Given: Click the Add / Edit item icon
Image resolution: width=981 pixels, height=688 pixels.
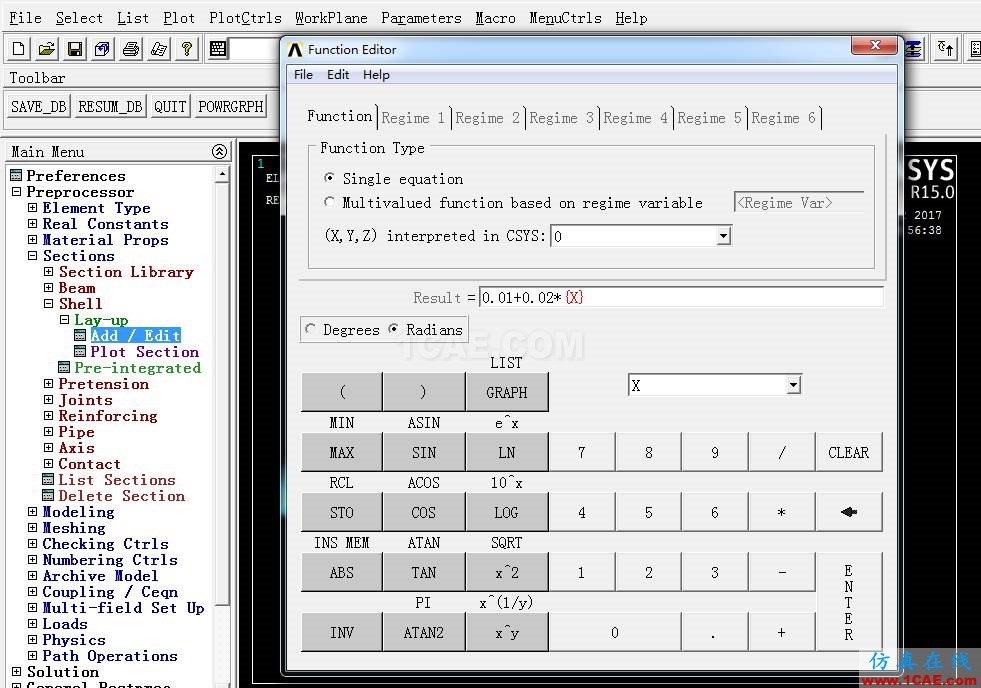Looking at the screenshot, I should (x=80, y=336).
